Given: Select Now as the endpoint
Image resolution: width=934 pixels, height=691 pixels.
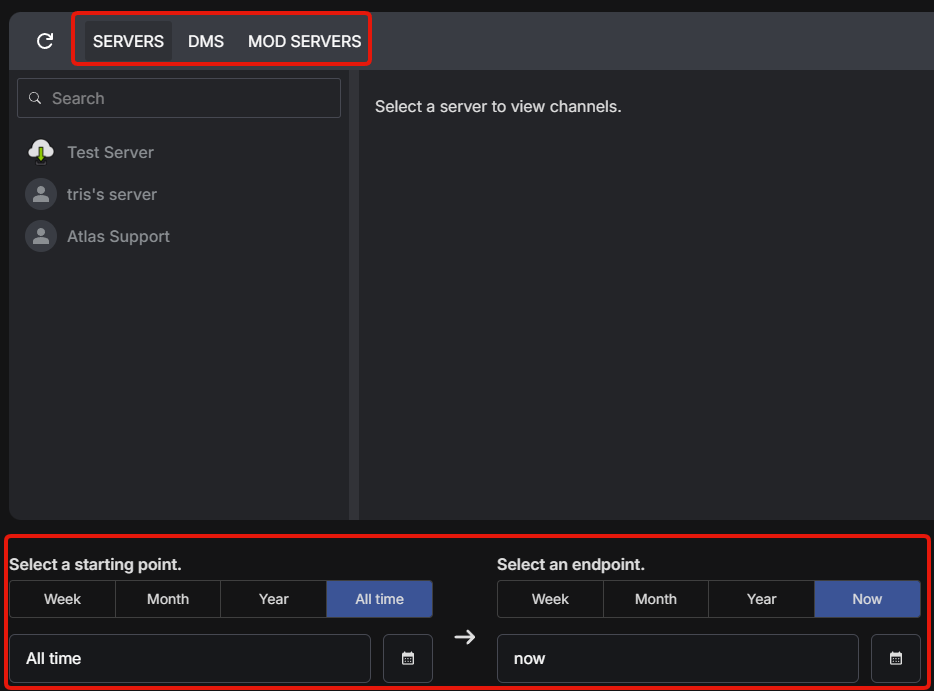Looking at the screenshot, I should coord(867,599).
